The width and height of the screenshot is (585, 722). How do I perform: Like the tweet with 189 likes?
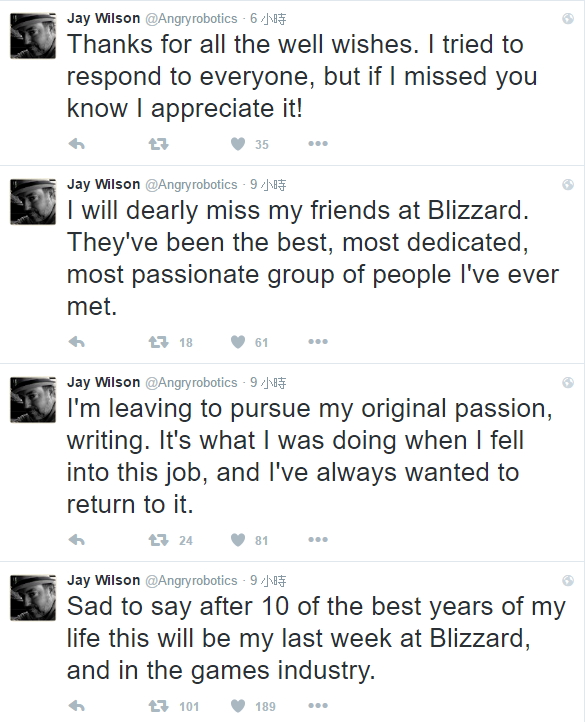point(238,706)
